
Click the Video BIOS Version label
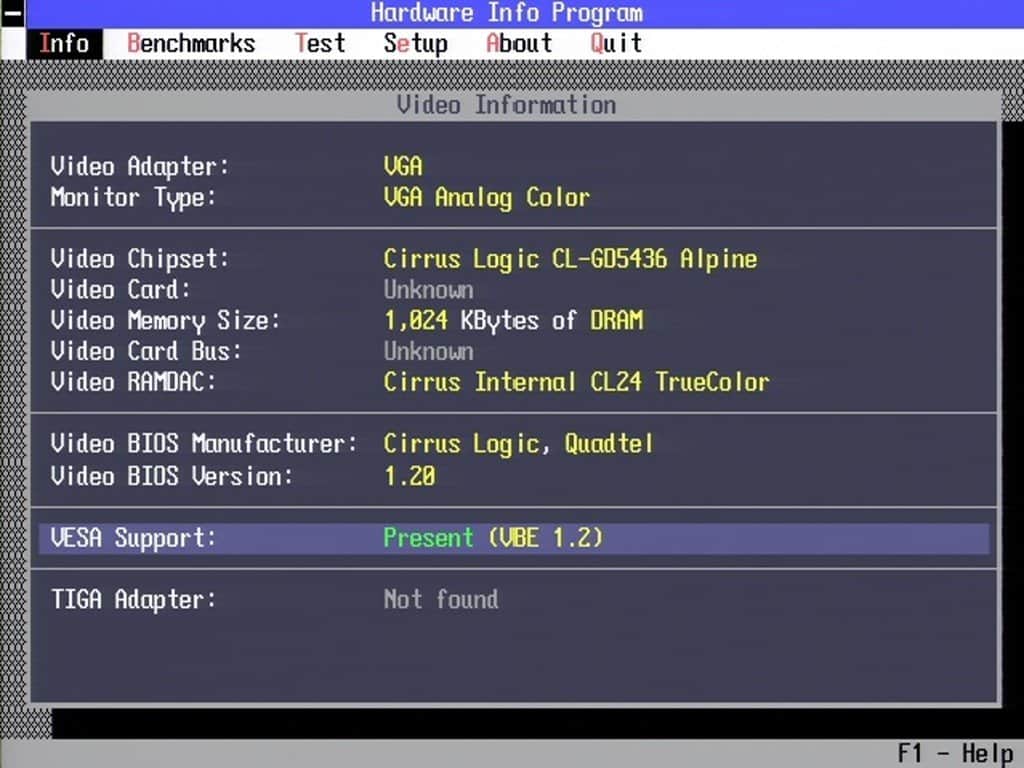tap(172, 476)
